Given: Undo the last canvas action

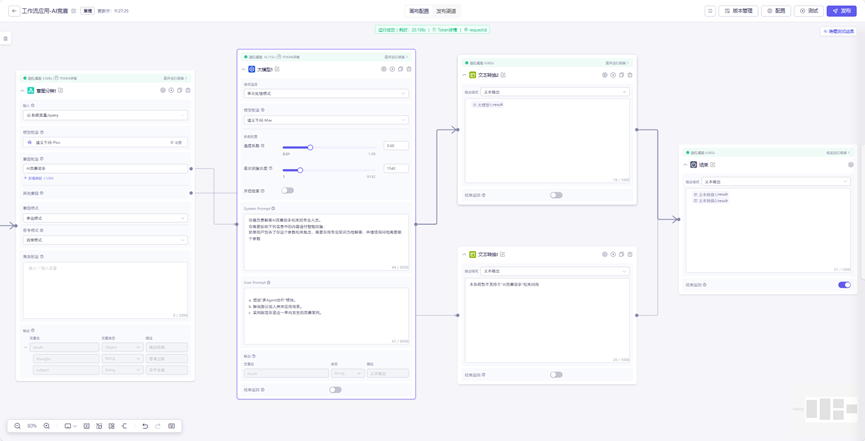Looking at the screenshot, I should pyautogui.click(x=145, y=426).
